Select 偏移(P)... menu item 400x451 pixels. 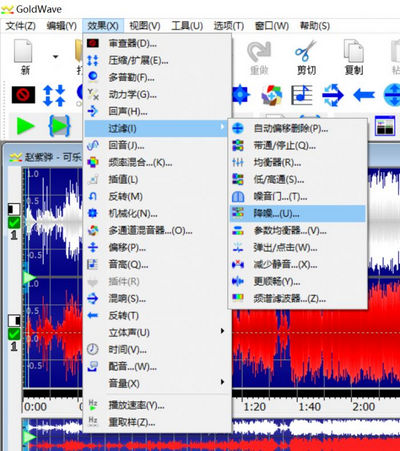[x=157, y=247]
